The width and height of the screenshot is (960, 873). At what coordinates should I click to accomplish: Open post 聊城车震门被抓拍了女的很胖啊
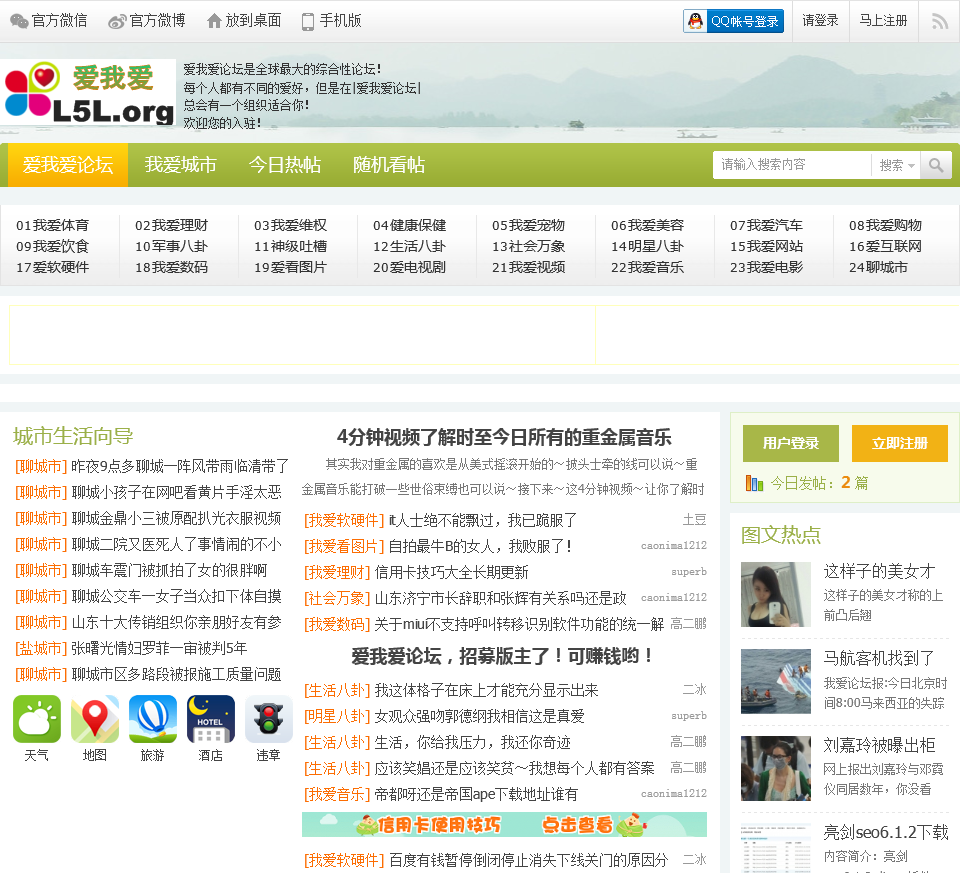[x=170, y=571]
